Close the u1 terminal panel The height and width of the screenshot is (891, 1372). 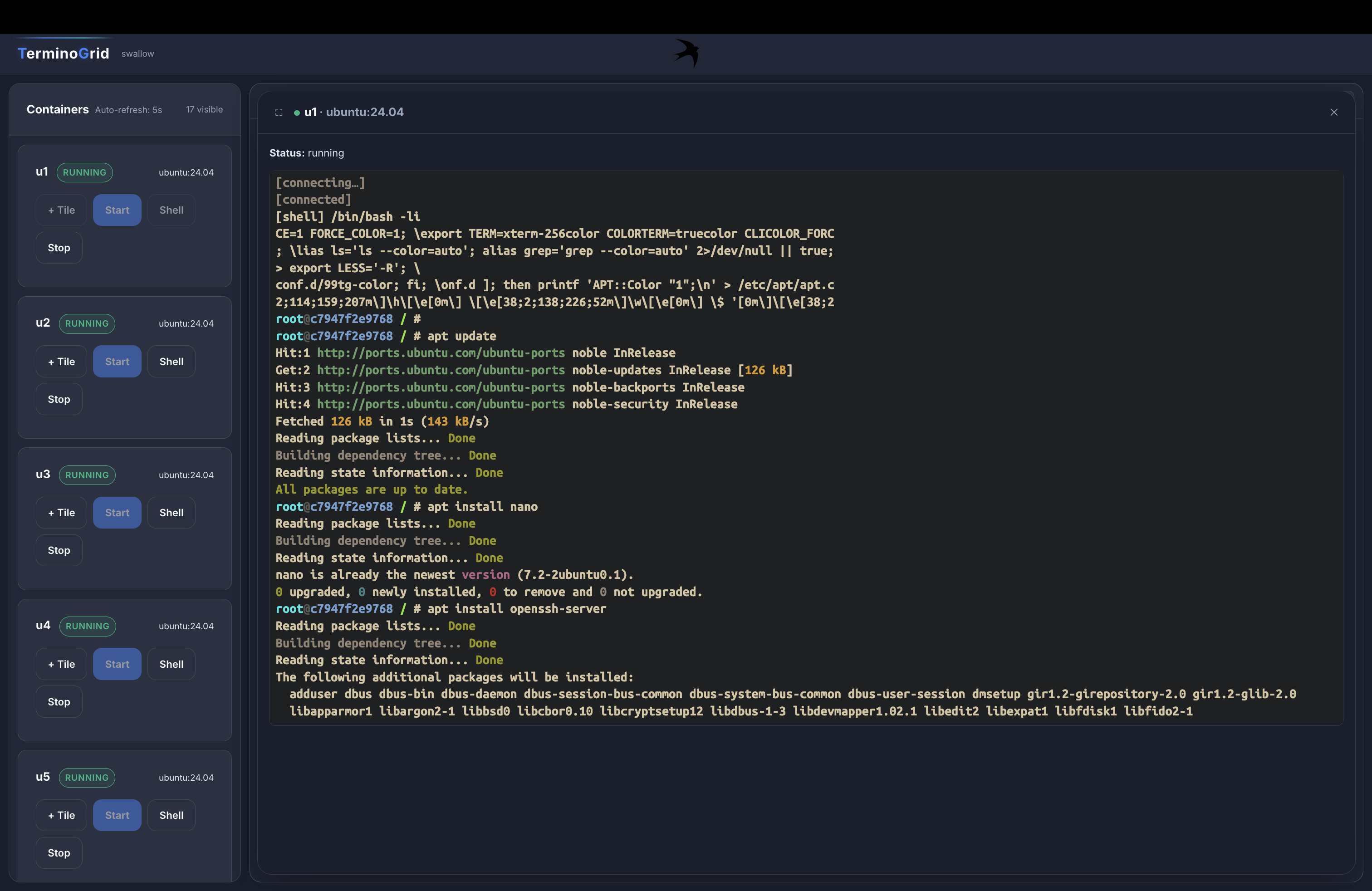[x=1333, y=113]
